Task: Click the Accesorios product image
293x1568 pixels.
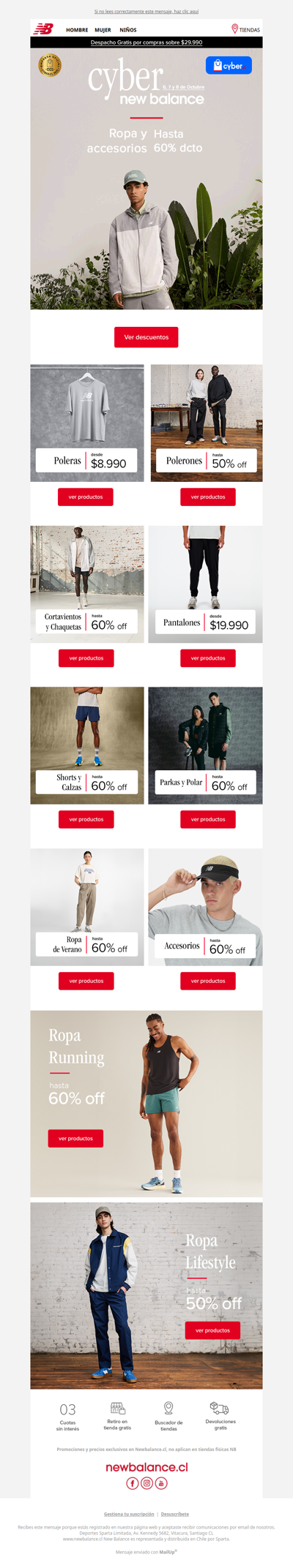Action: coord(205,907)
